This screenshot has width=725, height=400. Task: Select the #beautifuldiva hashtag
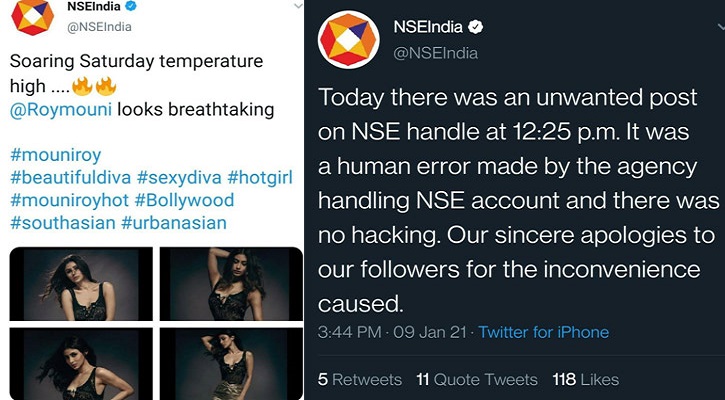70,178
